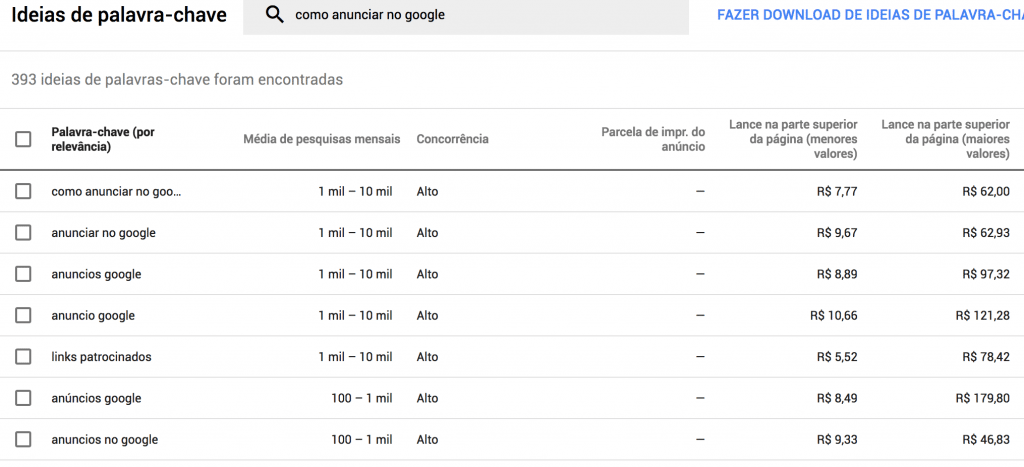Sort by top-of-page bid 'menores valores' header
Viewport: 1024px width, 467px height.
coord(793,139)
